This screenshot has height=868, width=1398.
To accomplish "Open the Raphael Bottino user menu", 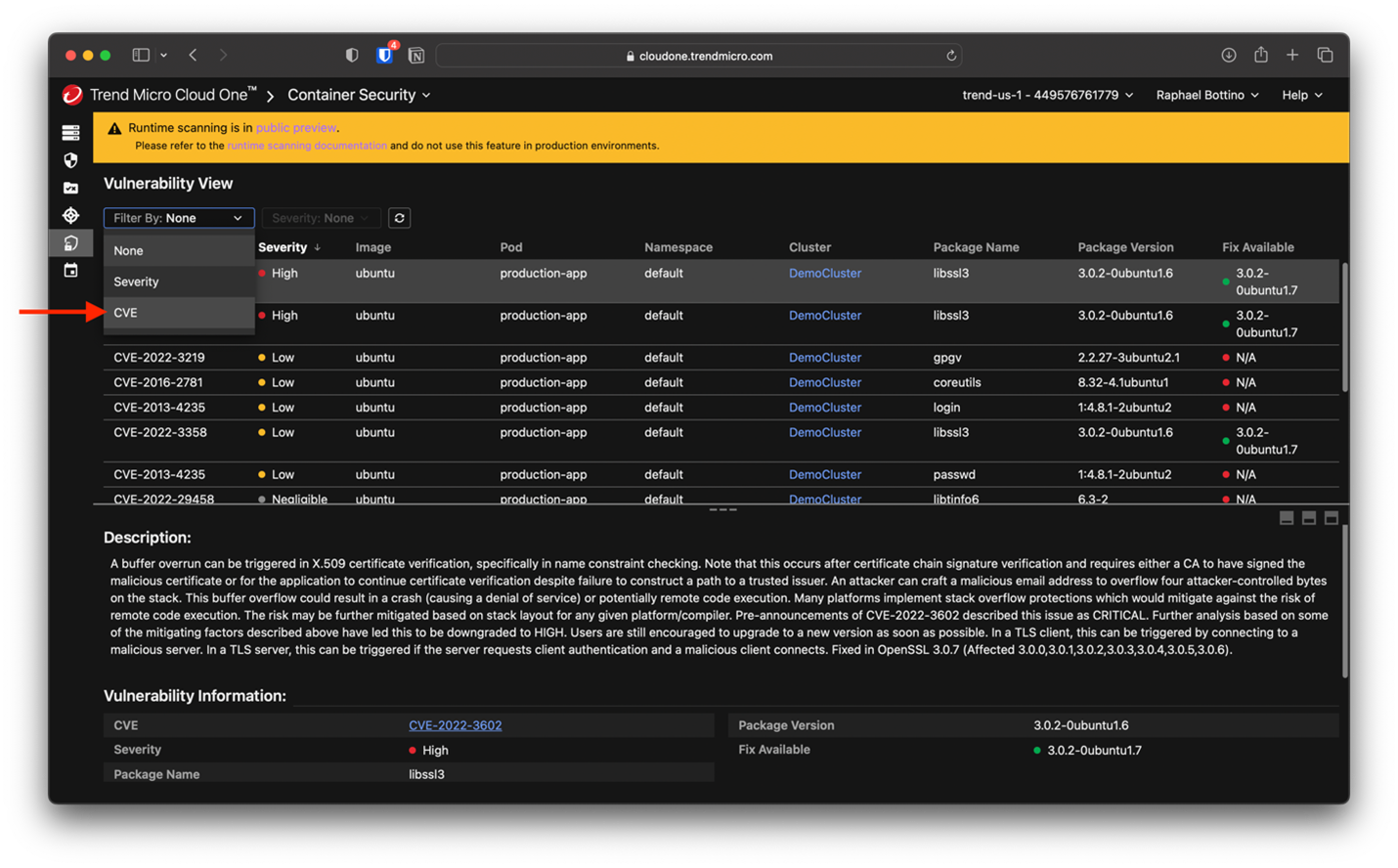I will 1206,95.
